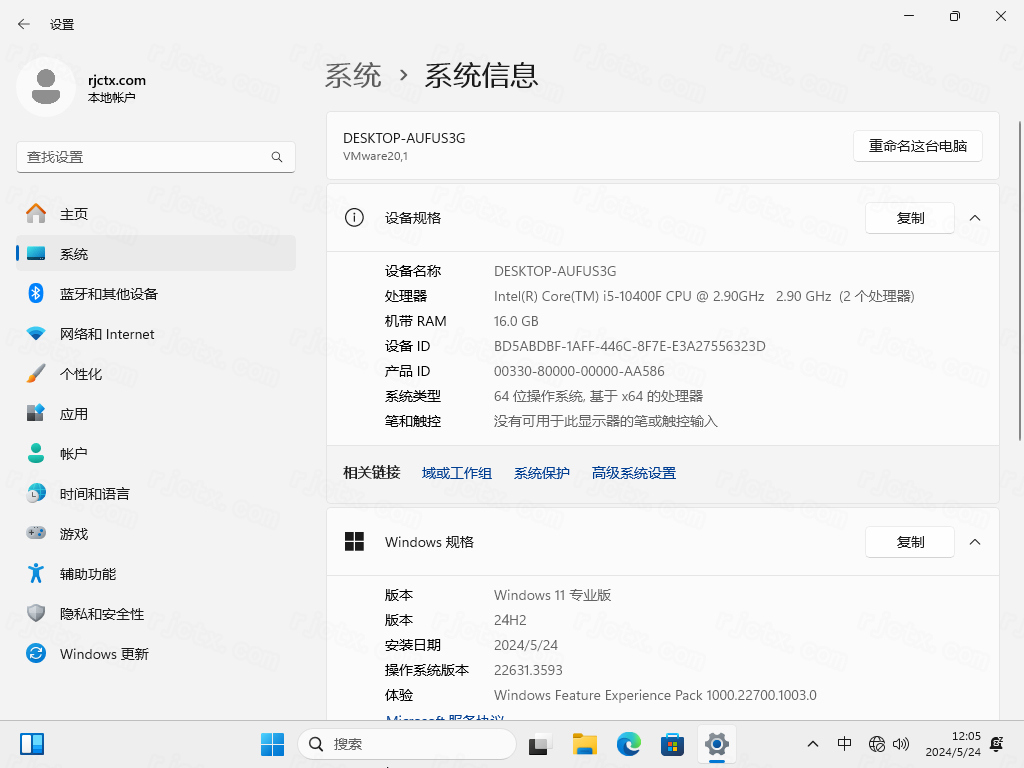Select 蓝牙和其他设备 in the sidebar

(x=156, y=293)
